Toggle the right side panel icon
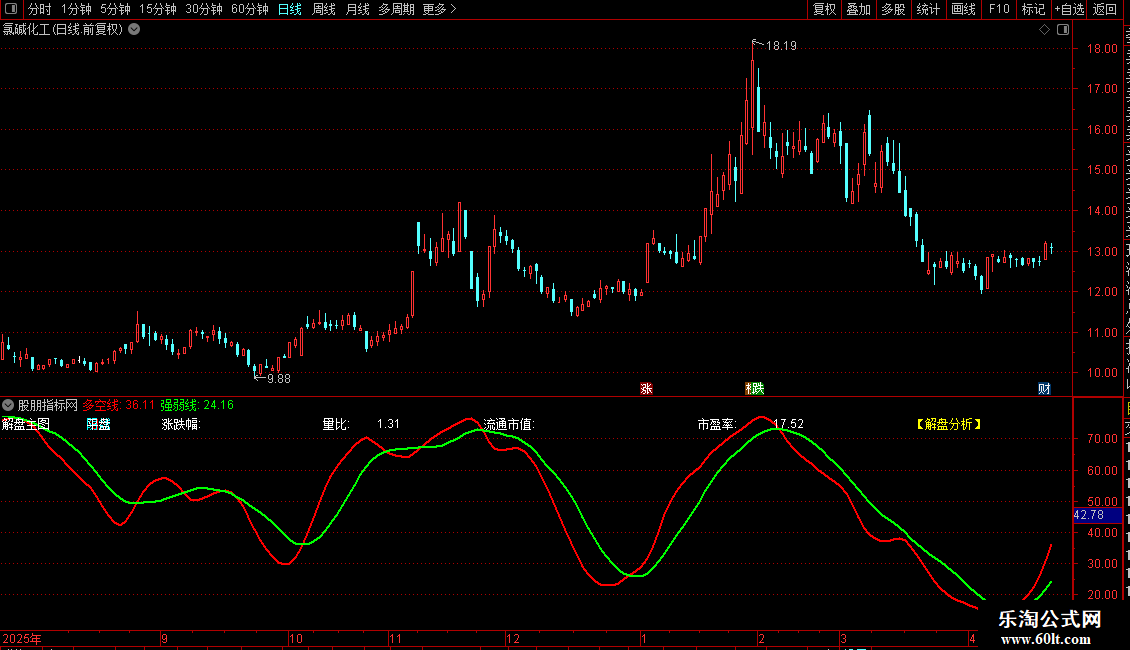The image size is (1130, 650). click(x=1063, y=30)
